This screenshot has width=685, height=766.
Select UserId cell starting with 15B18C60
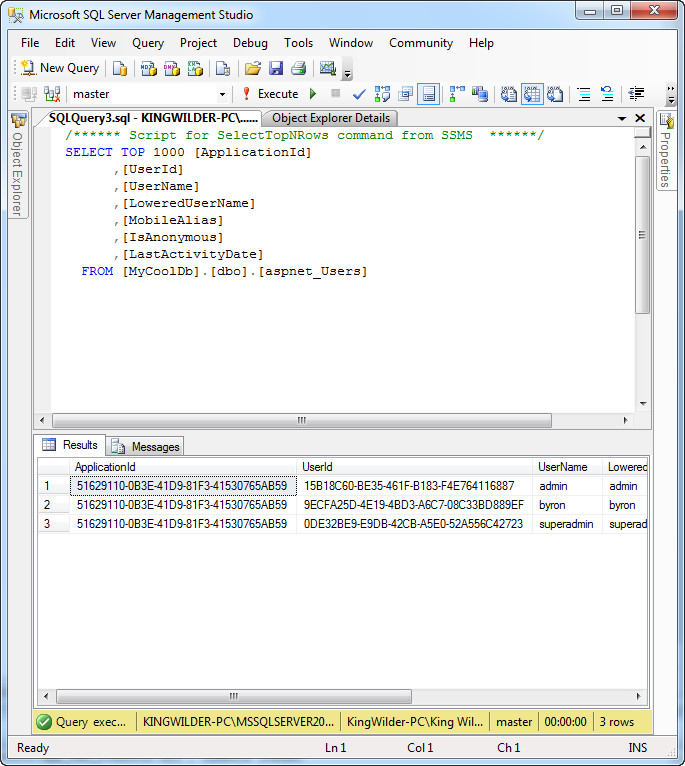click(x=414, y=486)
